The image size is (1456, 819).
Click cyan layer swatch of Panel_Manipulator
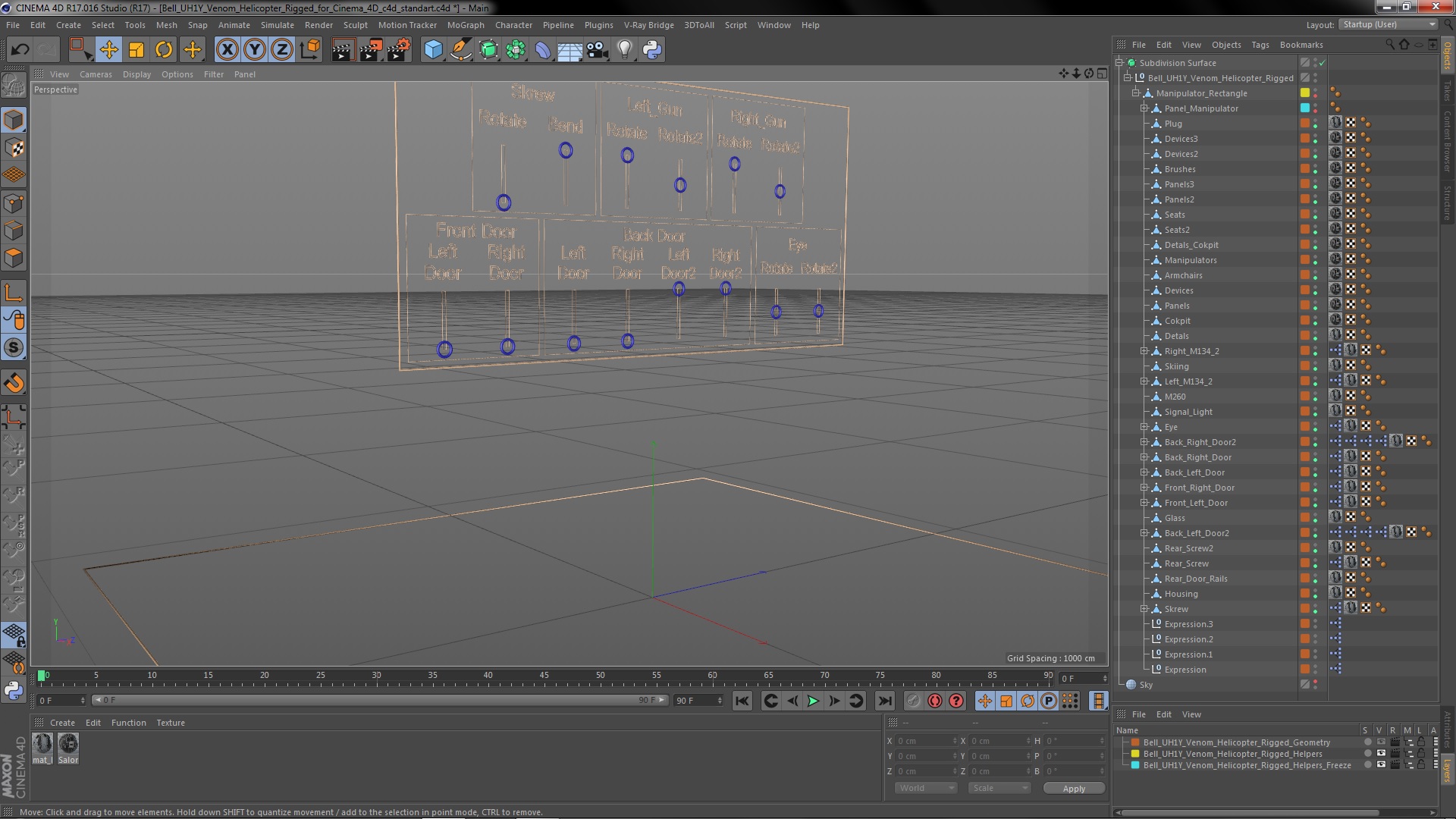tap(1305, 108)
